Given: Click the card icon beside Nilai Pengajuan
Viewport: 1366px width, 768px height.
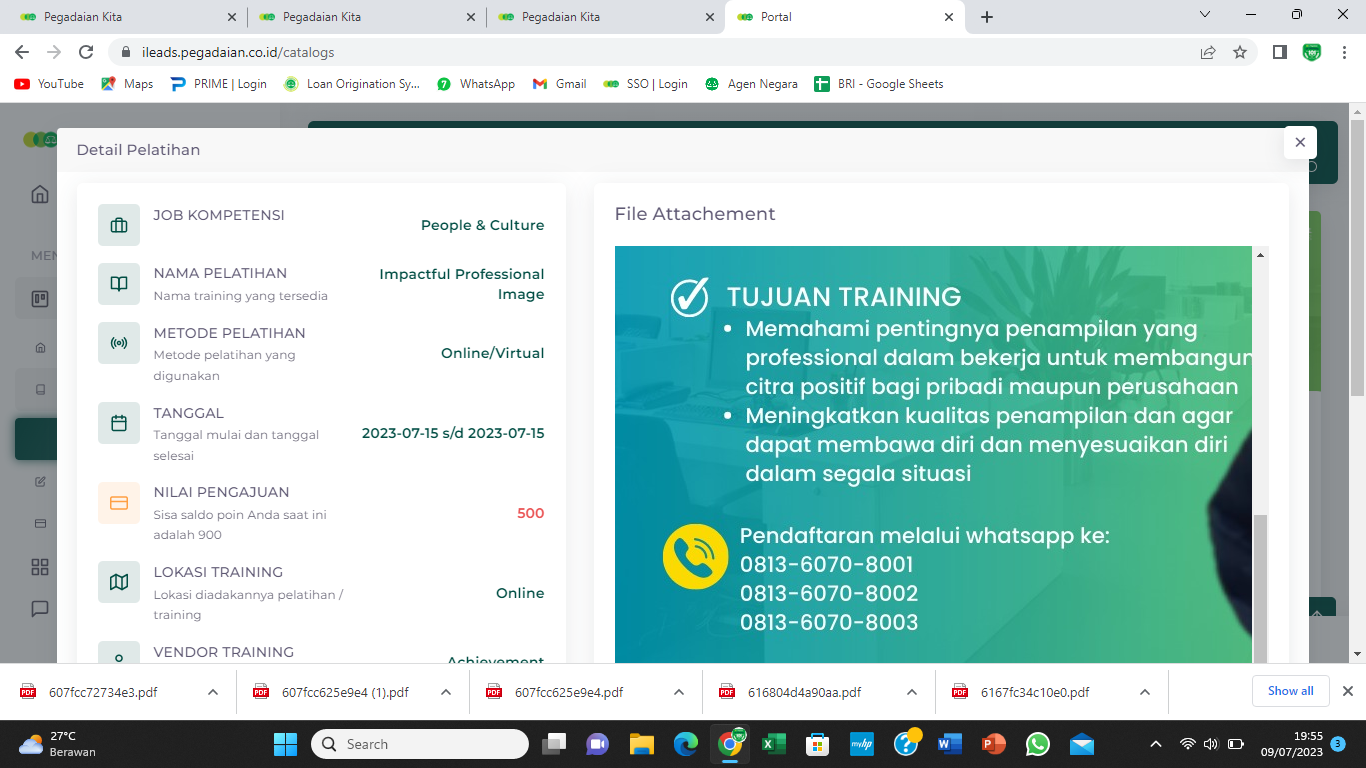Looking at the screenshot, I should [119, 503].
